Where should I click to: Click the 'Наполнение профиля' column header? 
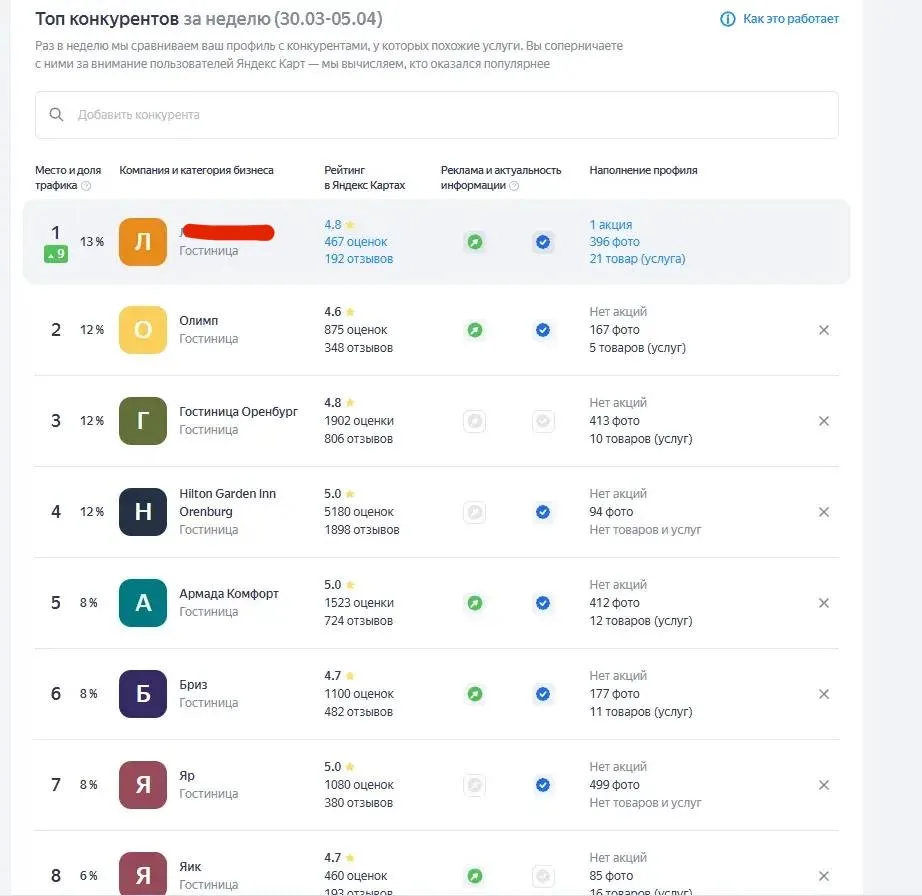(x=643, y=170)
